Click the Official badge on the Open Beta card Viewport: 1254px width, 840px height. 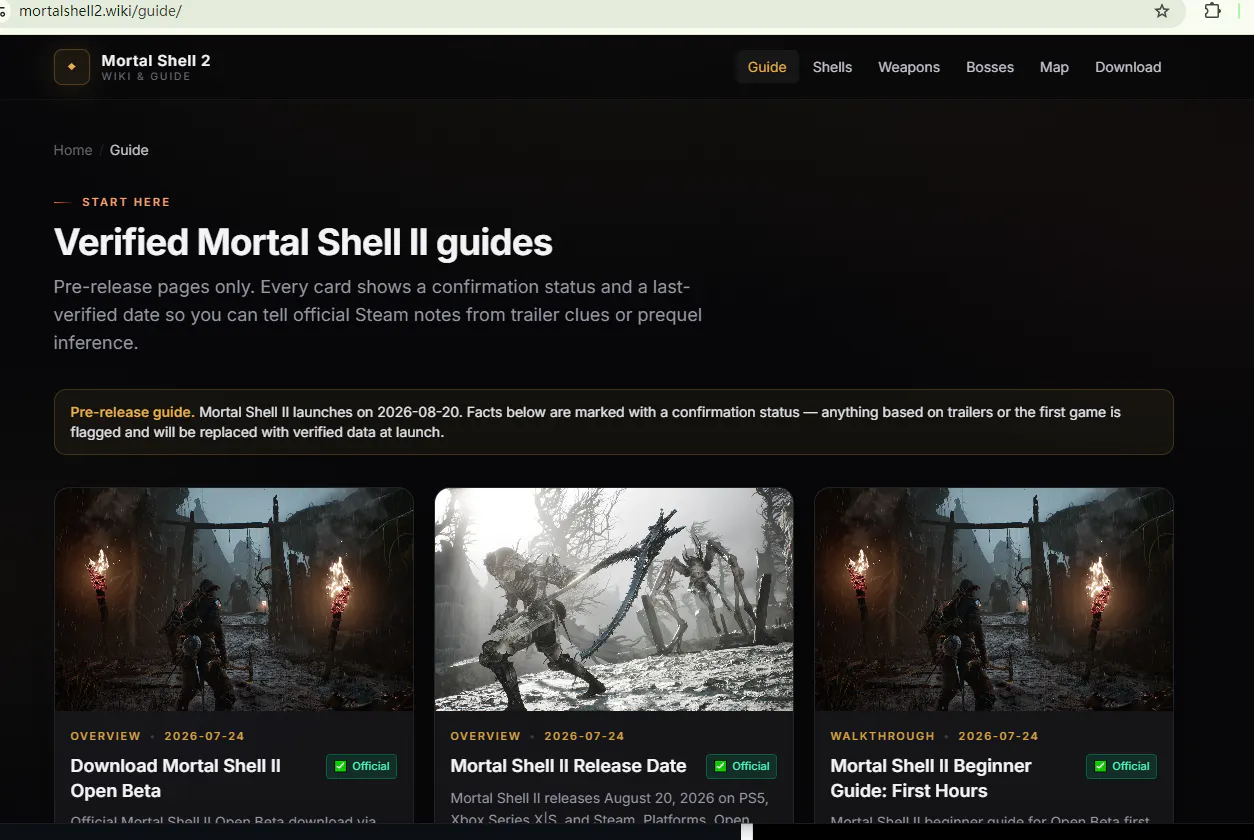pyautogui.click(x=362, y=766)
